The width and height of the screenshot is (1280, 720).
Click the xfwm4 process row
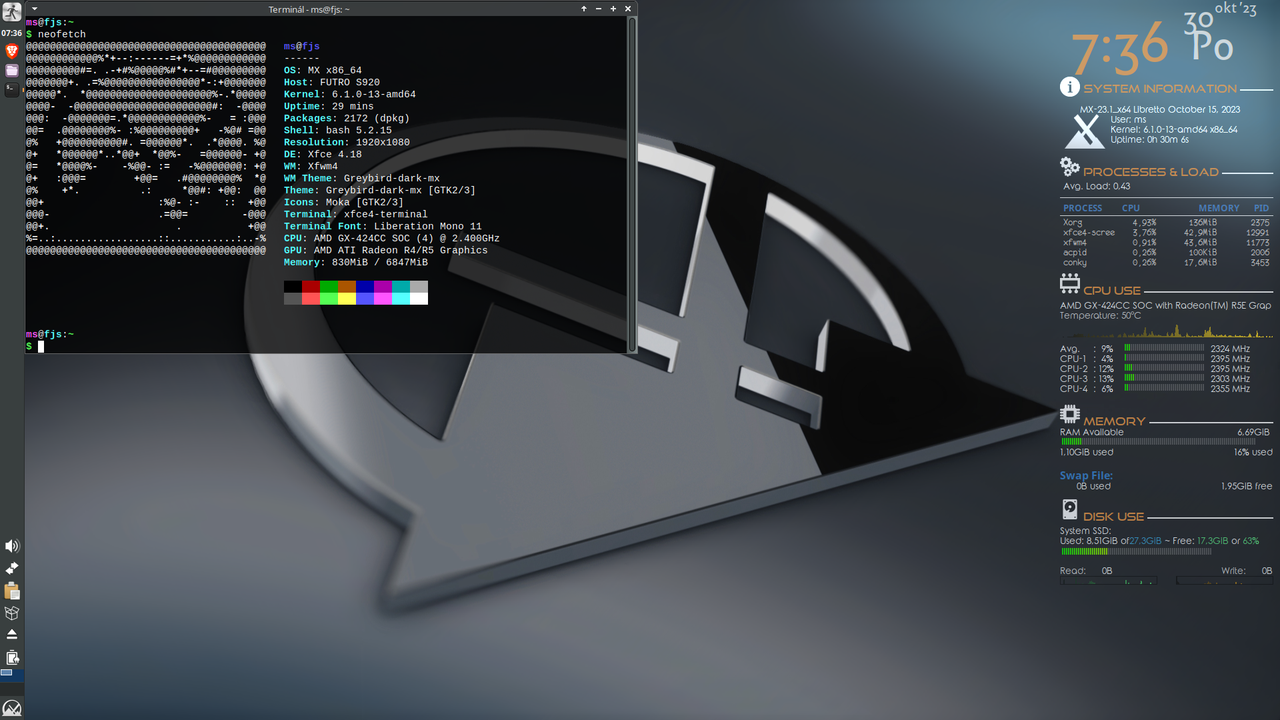[x=1166, y=242]
